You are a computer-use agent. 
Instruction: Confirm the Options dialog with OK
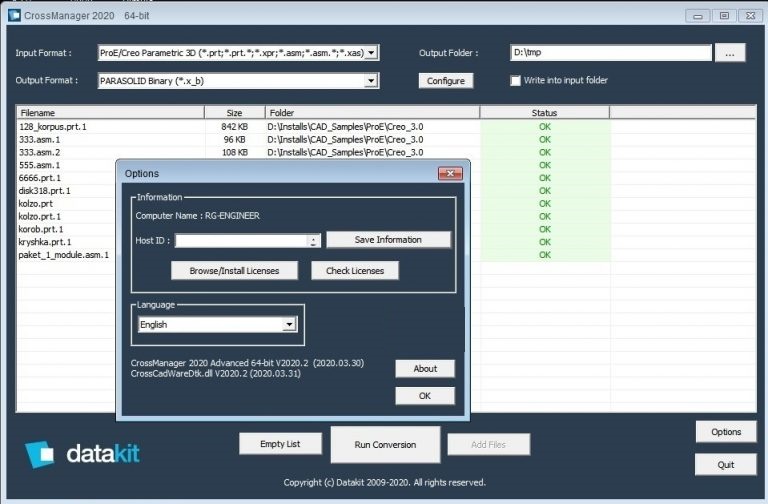pos(425,396)
